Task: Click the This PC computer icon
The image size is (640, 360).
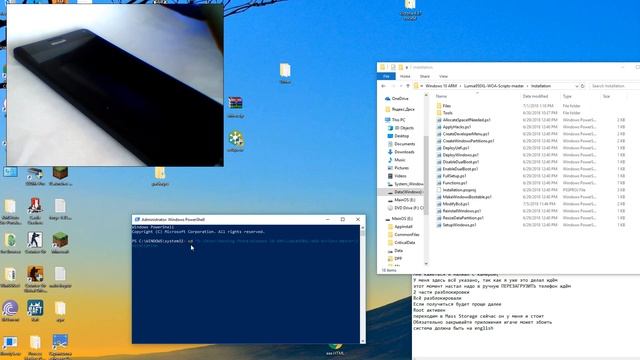Action: [x=388, y=120]
